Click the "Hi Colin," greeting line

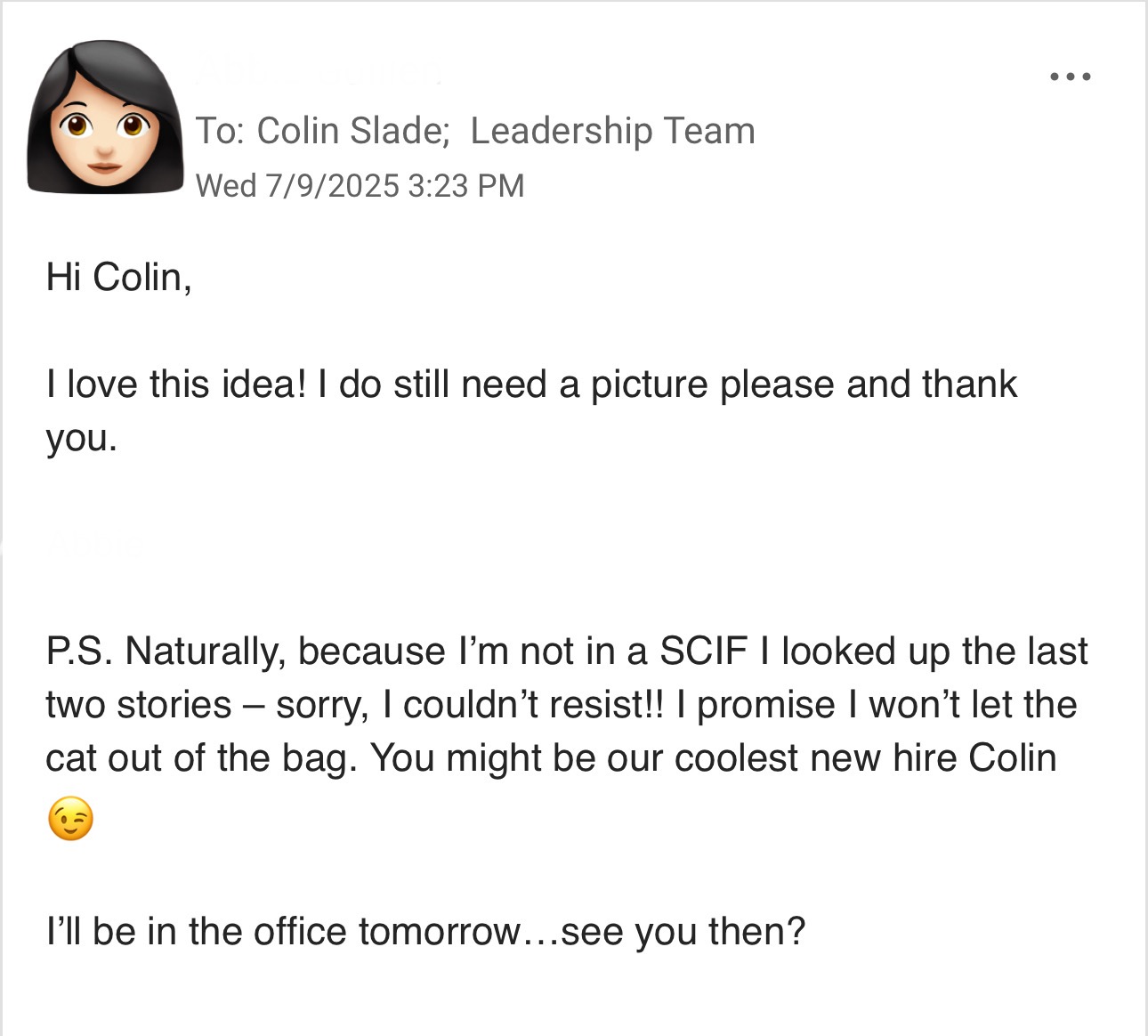[x=118, y=277]
